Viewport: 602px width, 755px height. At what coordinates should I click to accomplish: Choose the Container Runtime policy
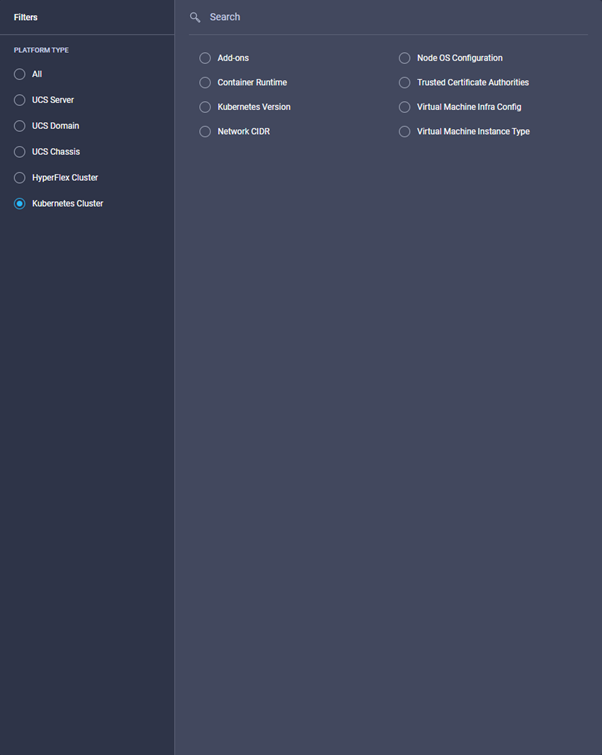click(x=205, y=83)
